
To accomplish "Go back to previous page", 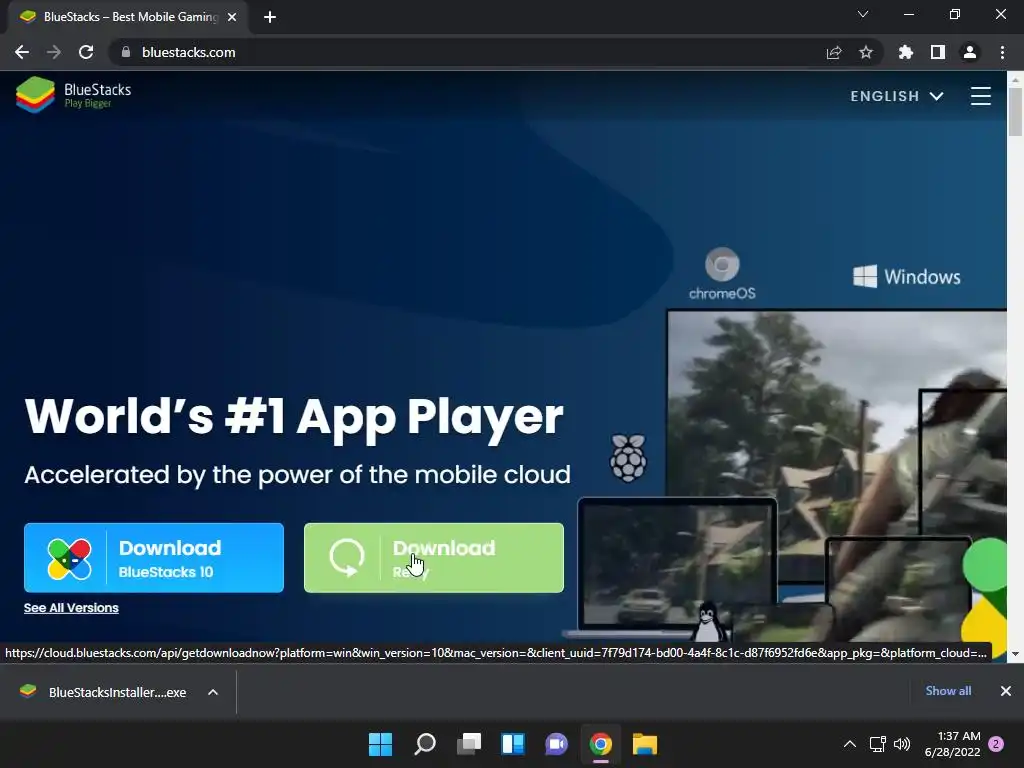I will pyautogui.click(x=22, y=52).
